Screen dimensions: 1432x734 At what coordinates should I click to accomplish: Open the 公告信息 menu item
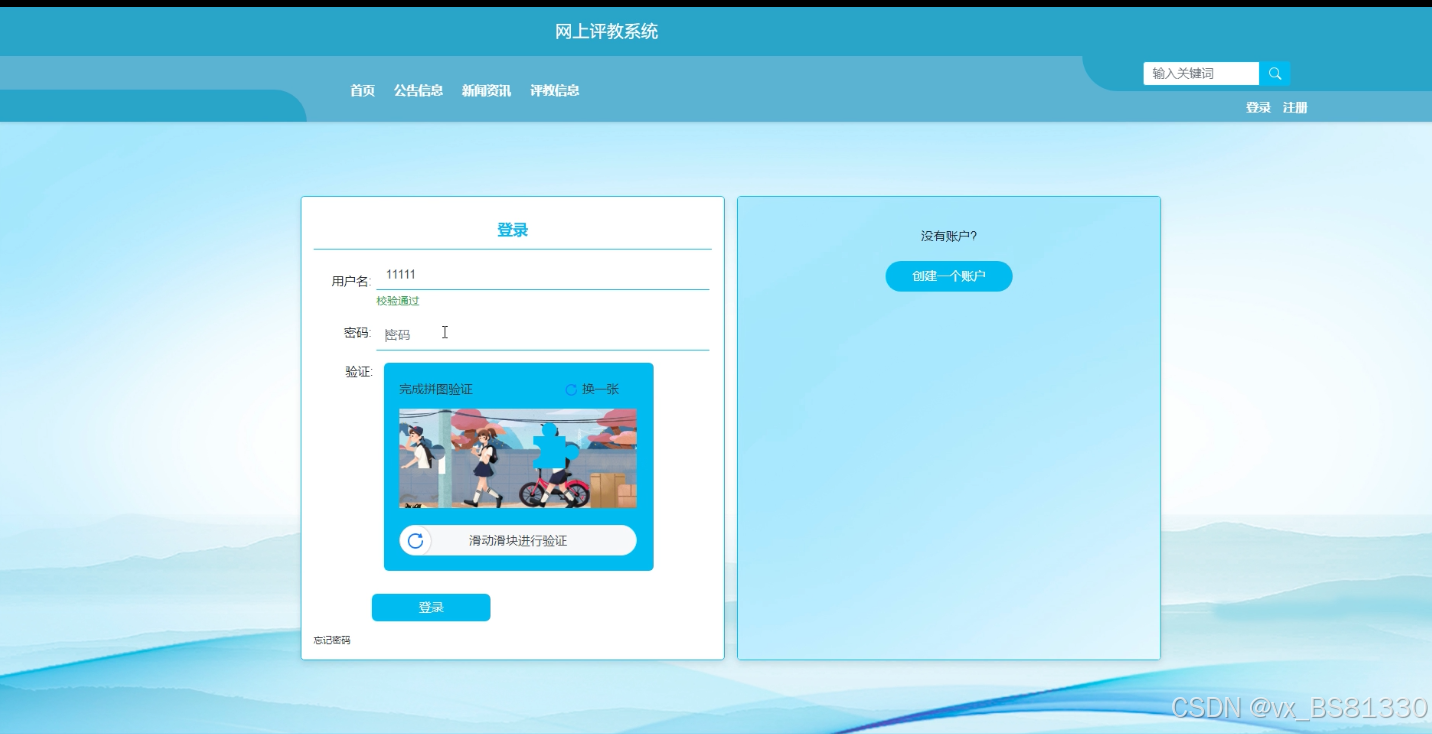click(418, 91)
